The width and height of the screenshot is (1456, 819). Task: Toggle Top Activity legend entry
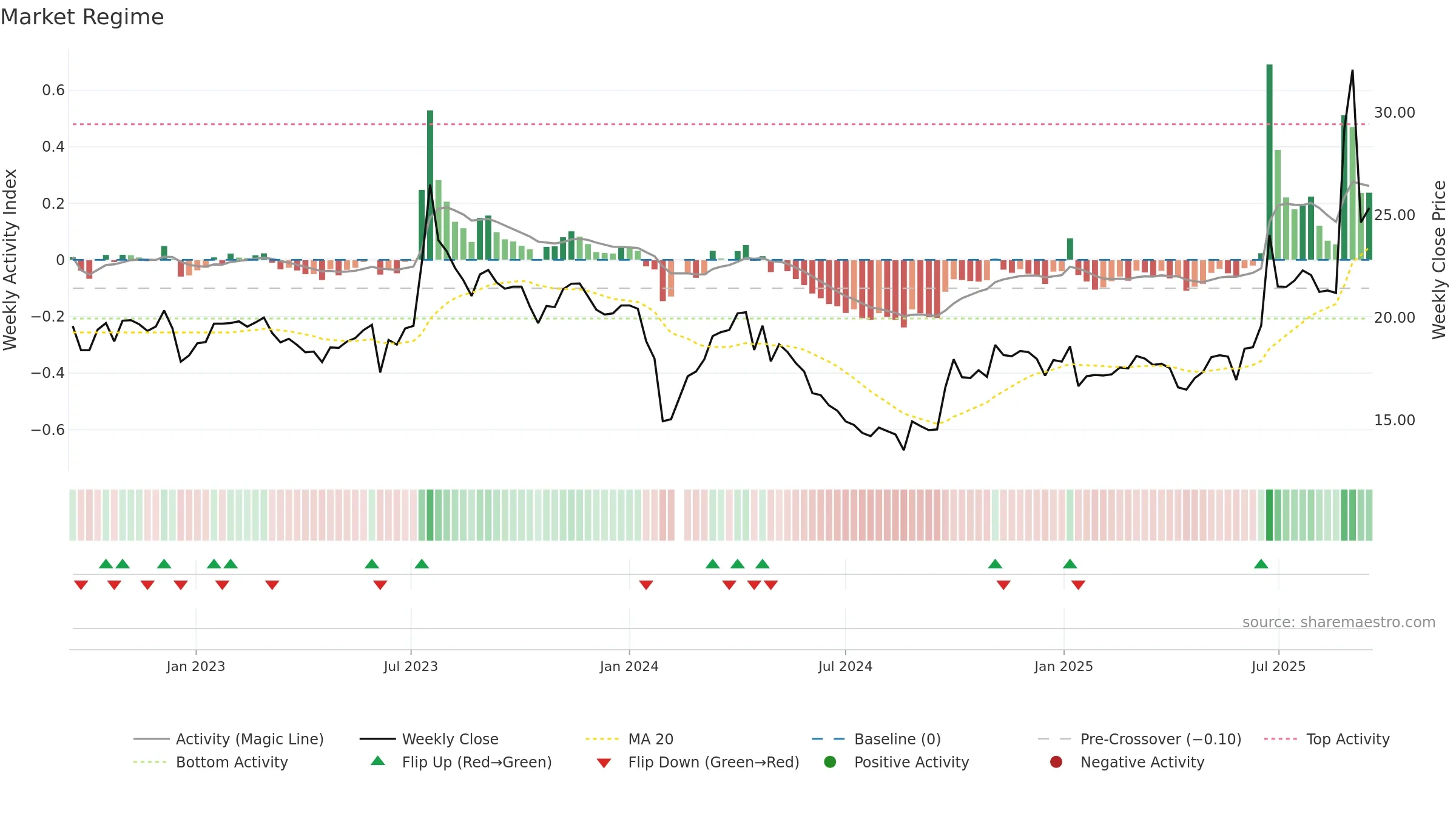1327,739
